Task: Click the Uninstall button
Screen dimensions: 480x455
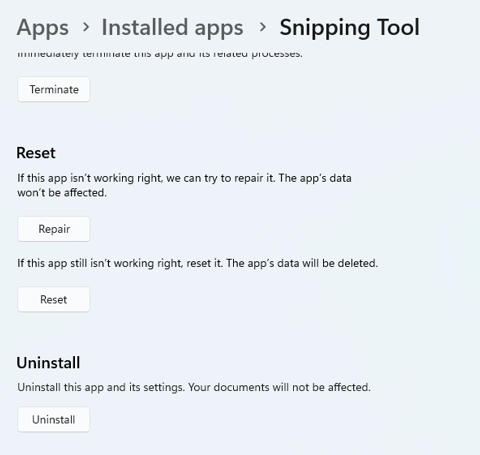Action: pos(54,419)
